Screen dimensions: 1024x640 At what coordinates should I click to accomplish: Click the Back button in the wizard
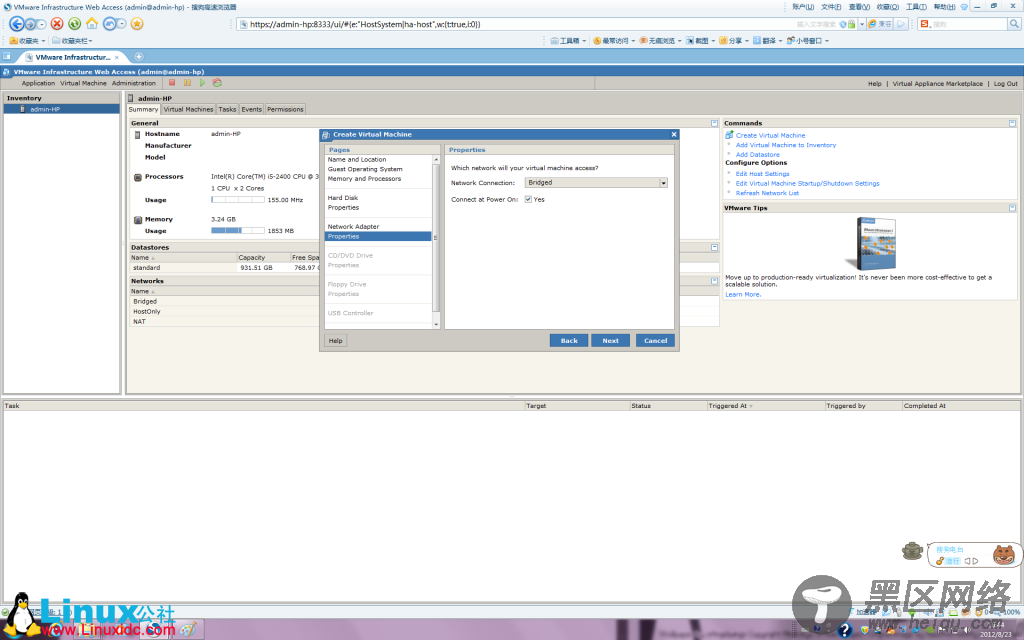click(569, 340)
